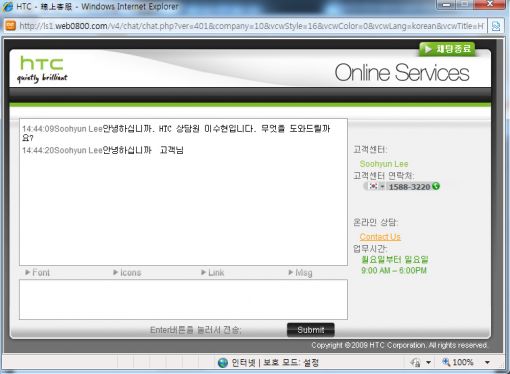Open the dropdown arrow next to the flag

382,186
